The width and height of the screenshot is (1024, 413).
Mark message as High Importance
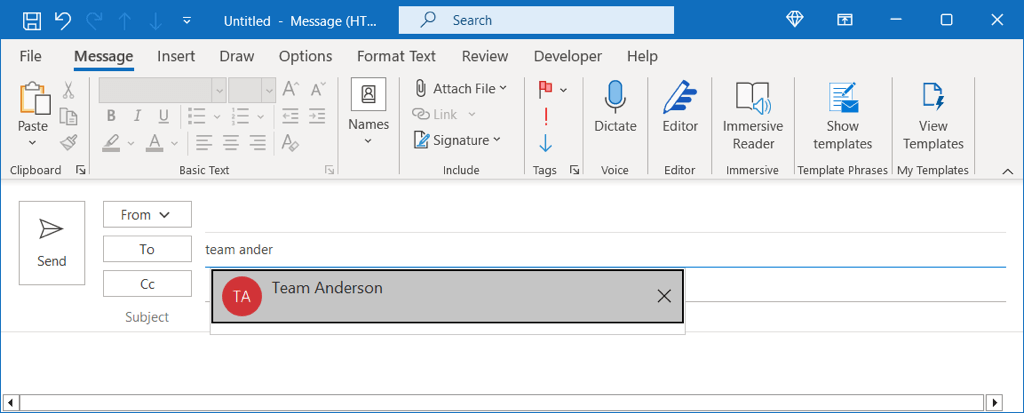545,116
